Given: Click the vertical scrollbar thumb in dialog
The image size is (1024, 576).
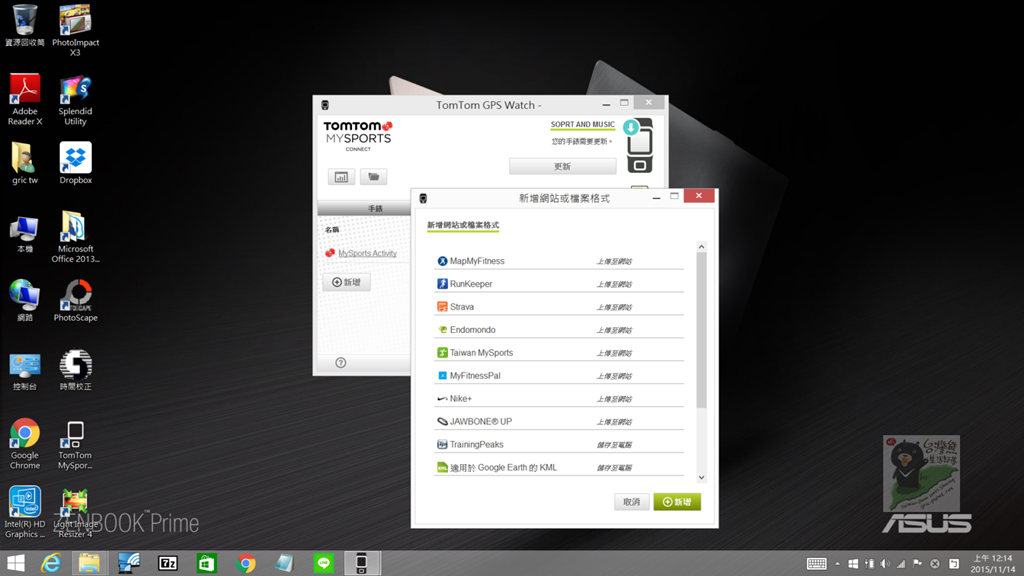Looking at the screenshot, I should pos(701,330).
